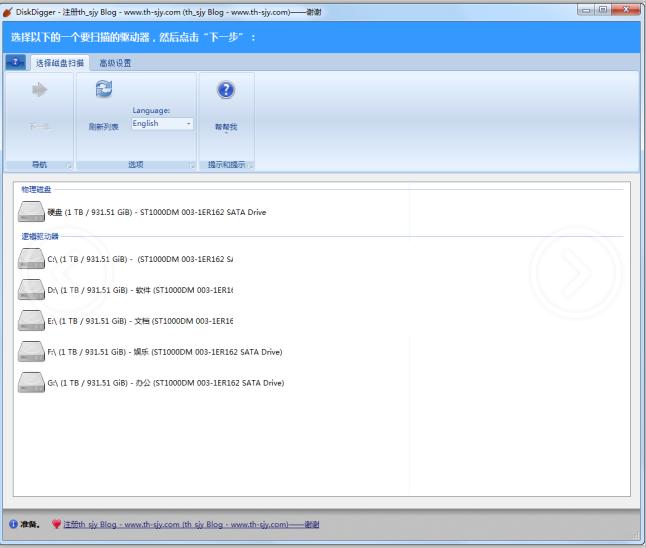Click the Next step arrow icon
The width and height of the screenshot is (646, 548).
point(40,91)
